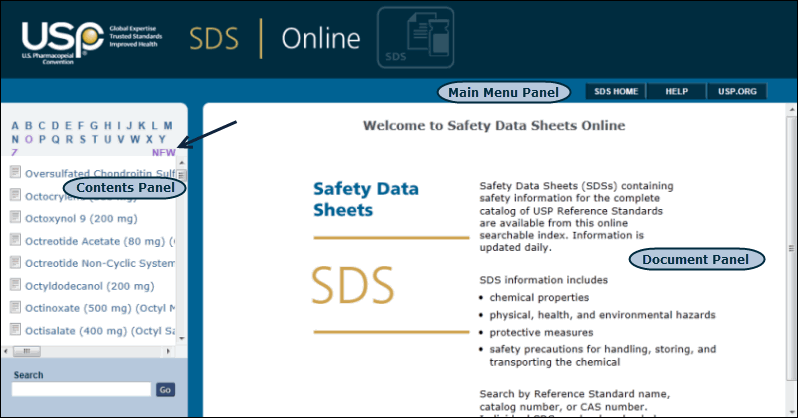Select letter T in the alphabet index
798x418 pixels.
[x=95, y=140]
